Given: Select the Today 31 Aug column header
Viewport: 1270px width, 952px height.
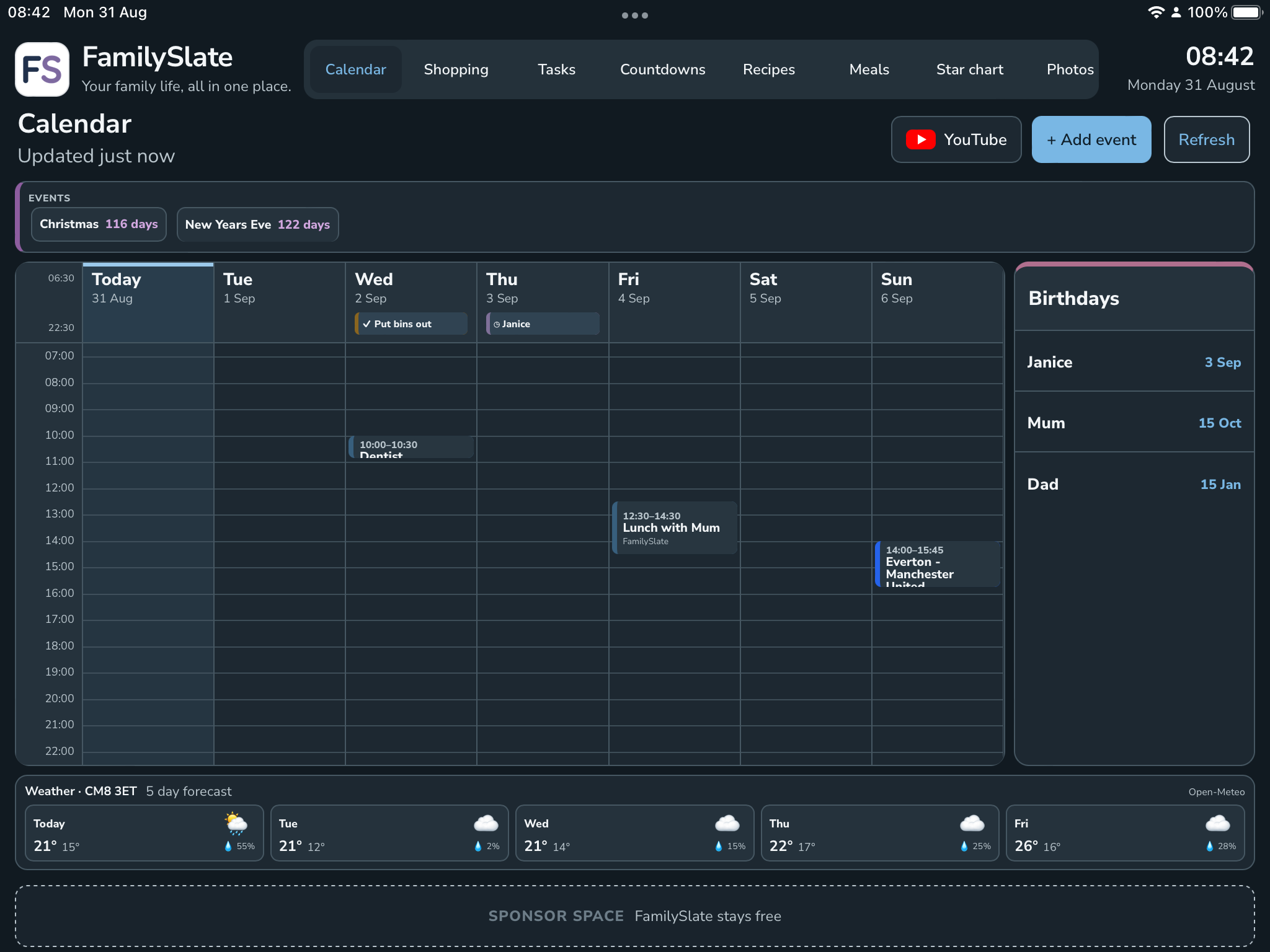Looking at the screenshot, I should point(148,302).
